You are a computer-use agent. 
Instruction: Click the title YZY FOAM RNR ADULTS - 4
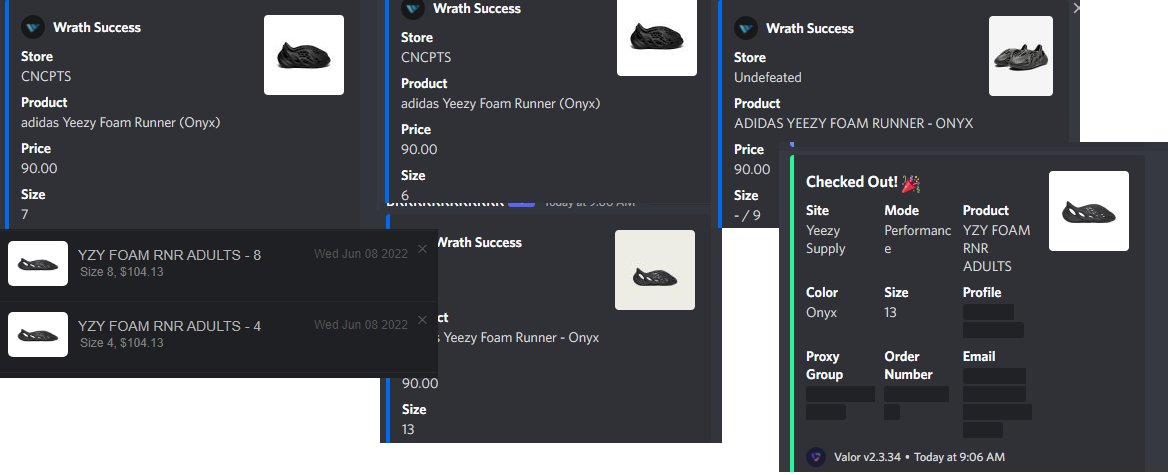point(169,326)
